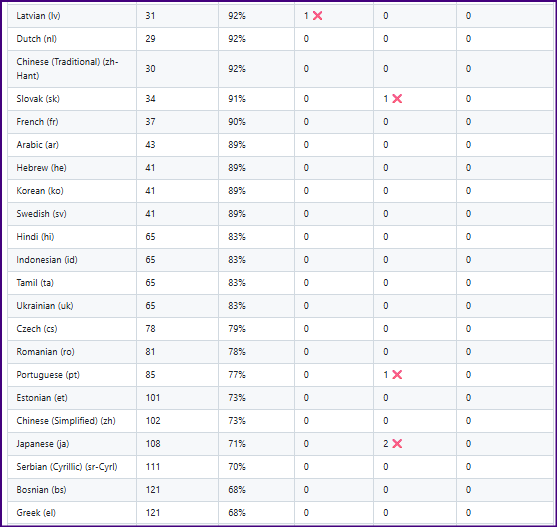Click the Czech (cs) 79% value

click(x=237, y=329)
